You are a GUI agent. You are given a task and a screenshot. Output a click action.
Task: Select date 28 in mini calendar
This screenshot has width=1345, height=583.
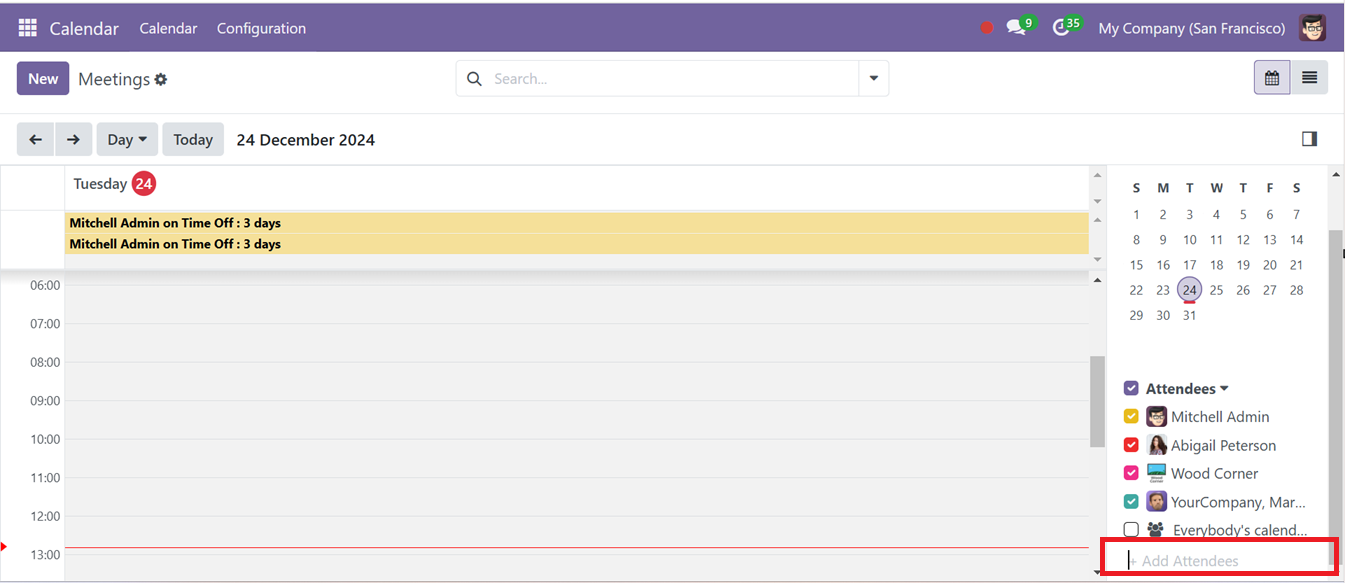1296,290
